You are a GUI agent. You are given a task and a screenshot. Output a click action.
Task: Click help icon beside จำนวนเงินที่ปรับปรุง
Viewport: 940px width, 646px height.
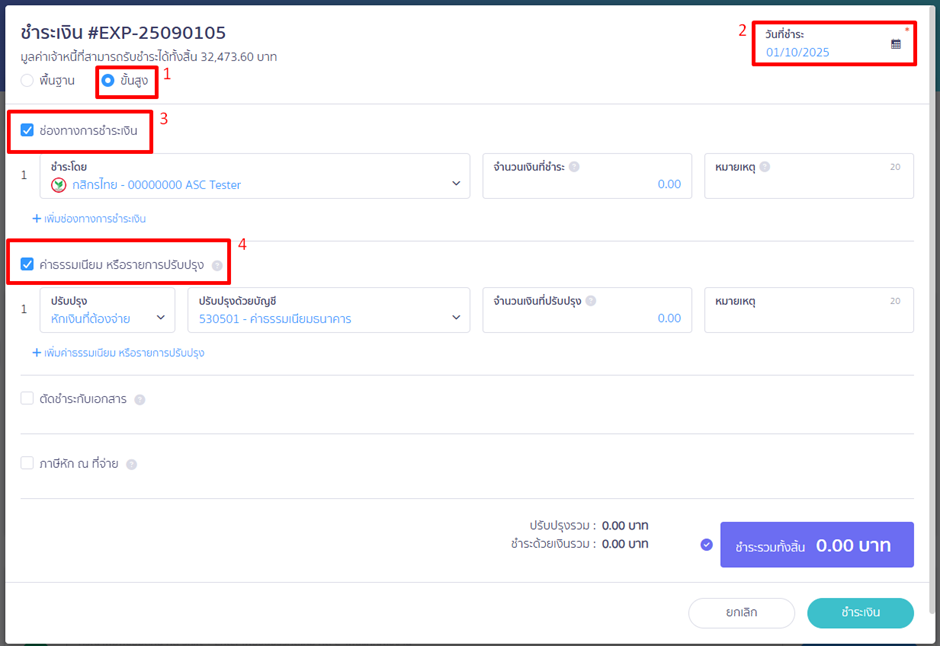591,301
